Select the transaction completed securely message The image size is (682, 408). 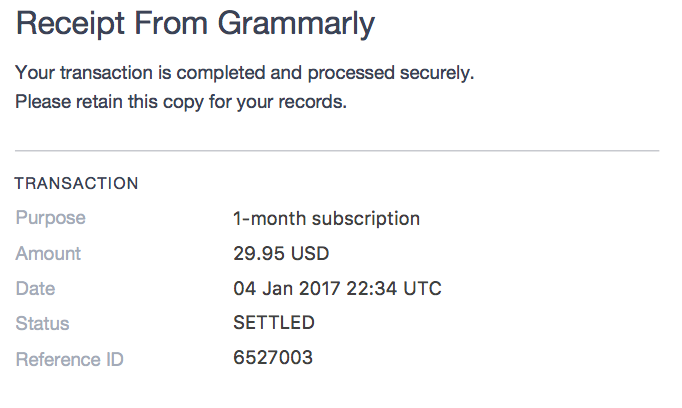click(244, 73)
